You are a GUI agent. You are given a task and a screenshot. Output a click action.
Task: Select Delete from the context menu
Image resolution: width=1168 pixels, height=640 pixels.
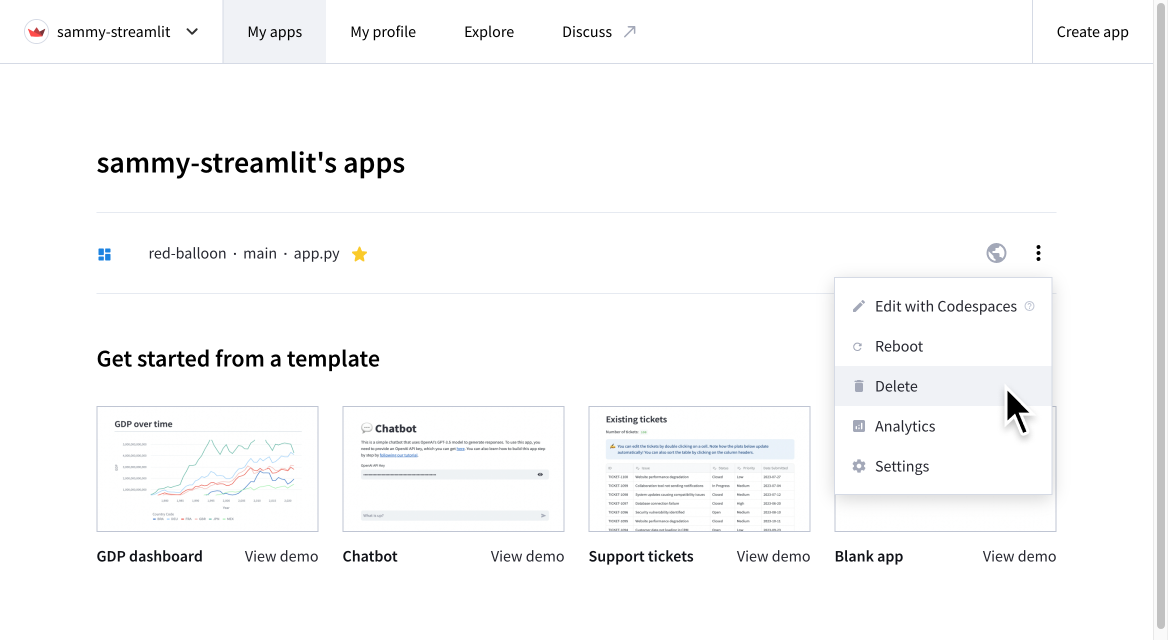896,386
